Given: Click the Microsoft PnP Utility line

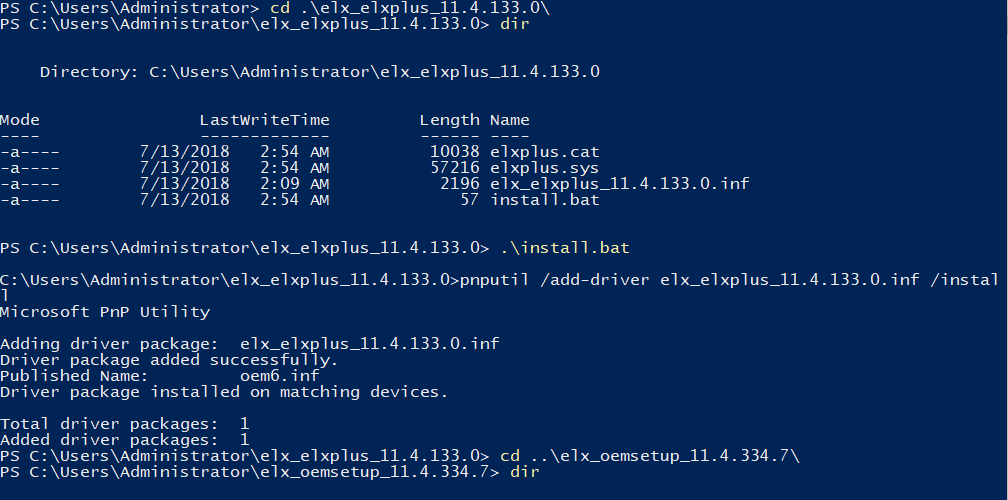Looking at the screenshot, I should coord(105,312).
